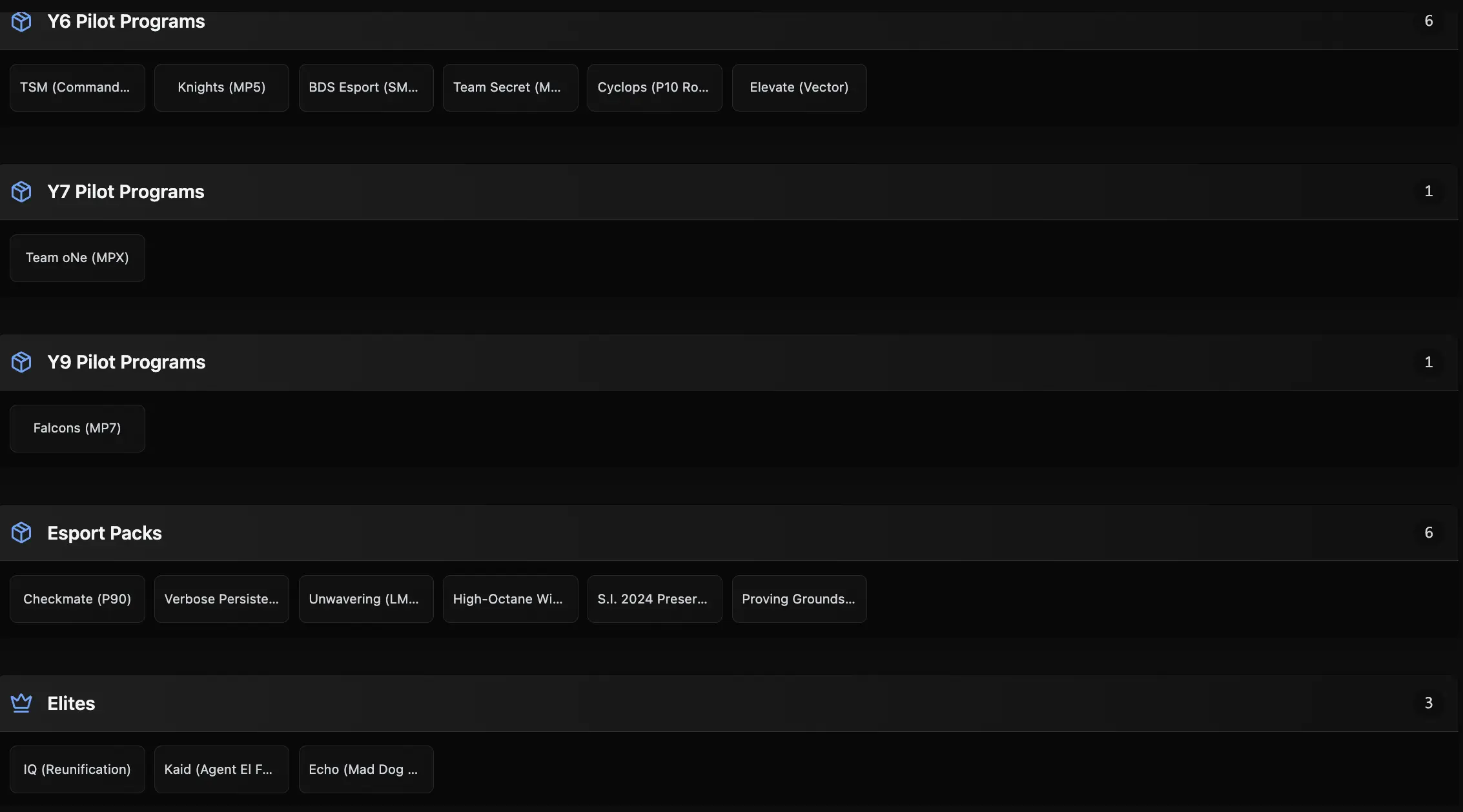Select the TSM pilot program item

click(77, 88)
